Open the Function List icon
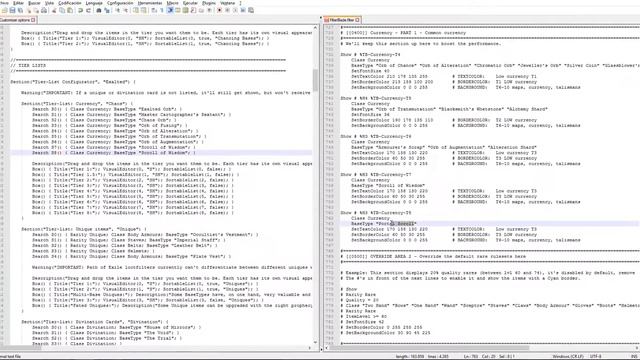Screen dimensions: 640x360 point(193,10)
